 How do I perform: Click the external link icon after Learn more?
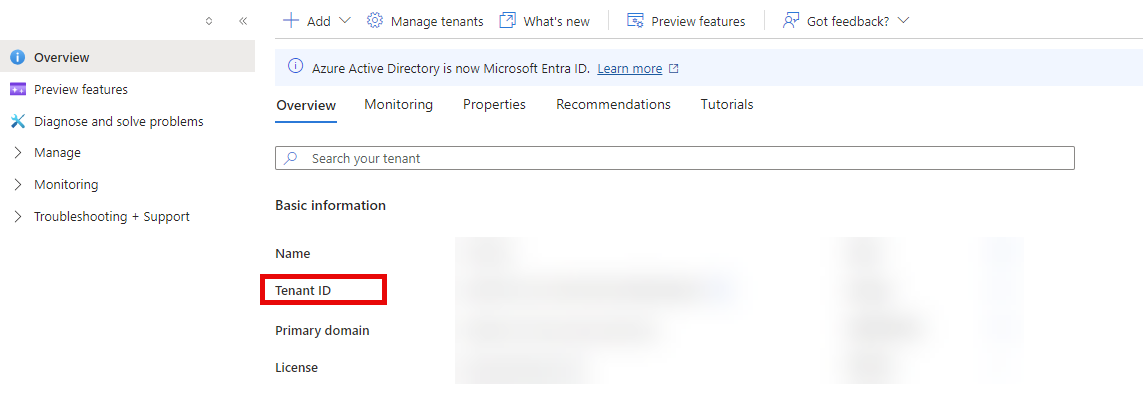coord(674,69)
